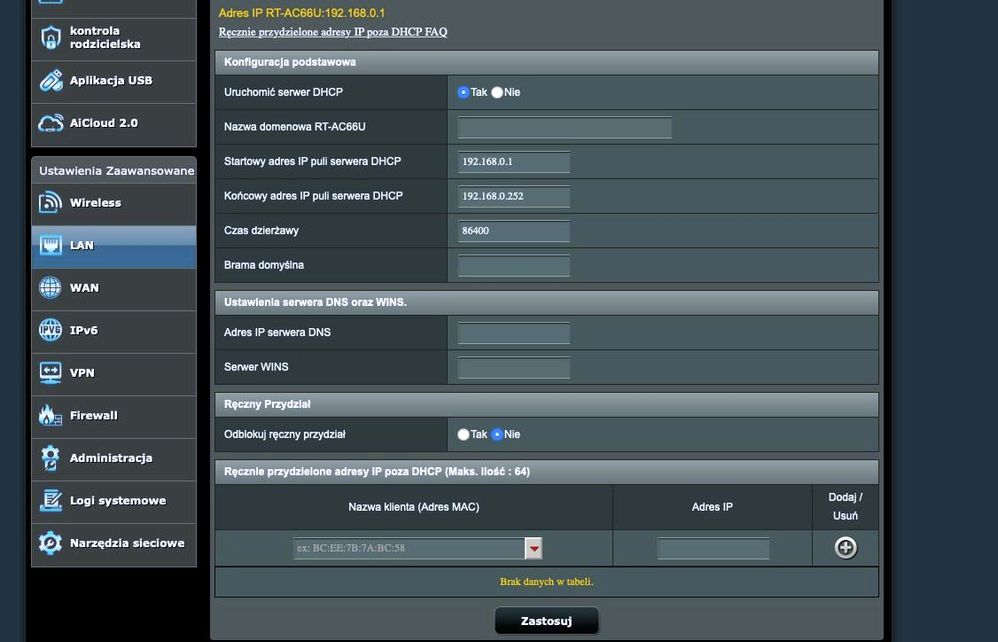Click the Firewall flame icon
This screenshot has width=998, height=642.
(51, 415)
